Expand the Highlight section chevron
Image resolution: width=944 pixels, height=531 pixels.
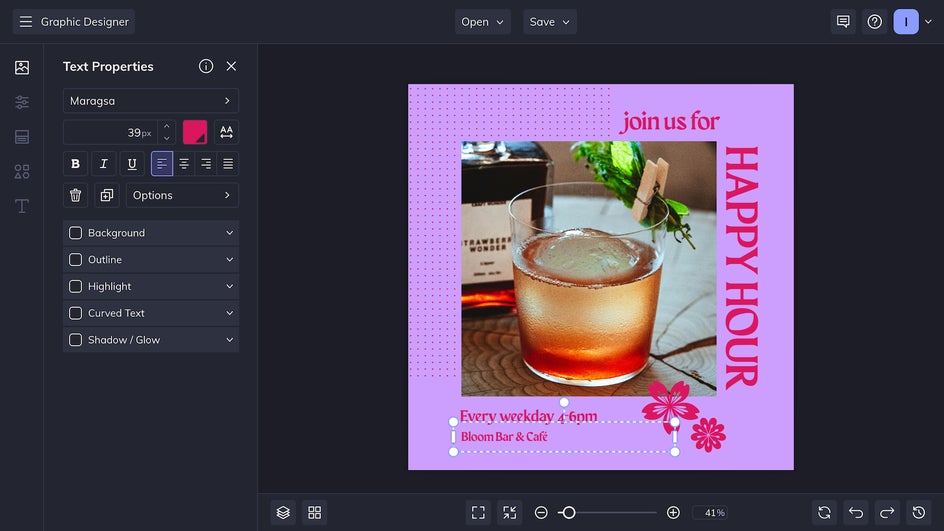coord(229,287)
